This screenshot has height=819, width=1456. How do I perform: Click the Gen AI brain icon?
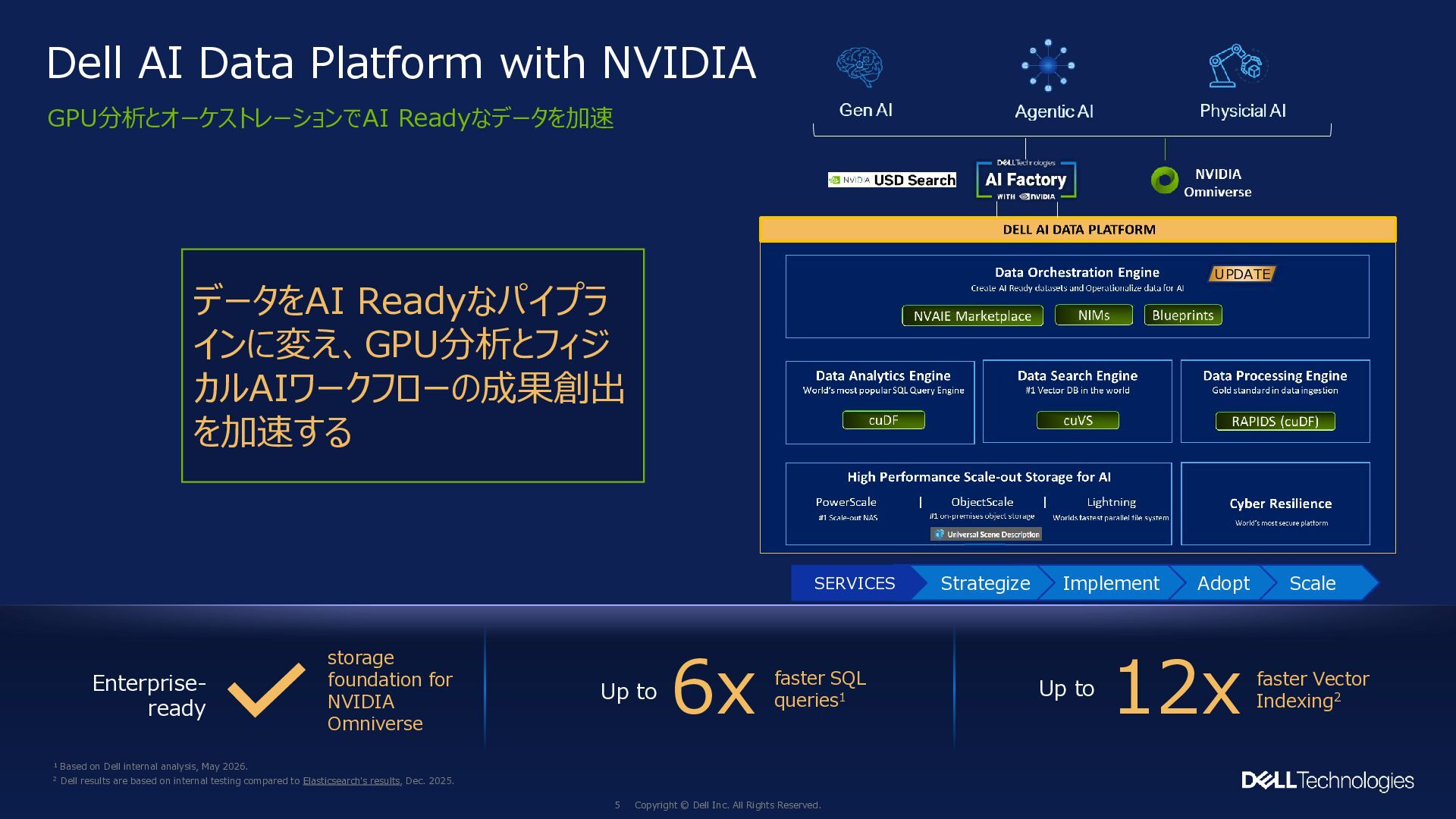(859, 67)
